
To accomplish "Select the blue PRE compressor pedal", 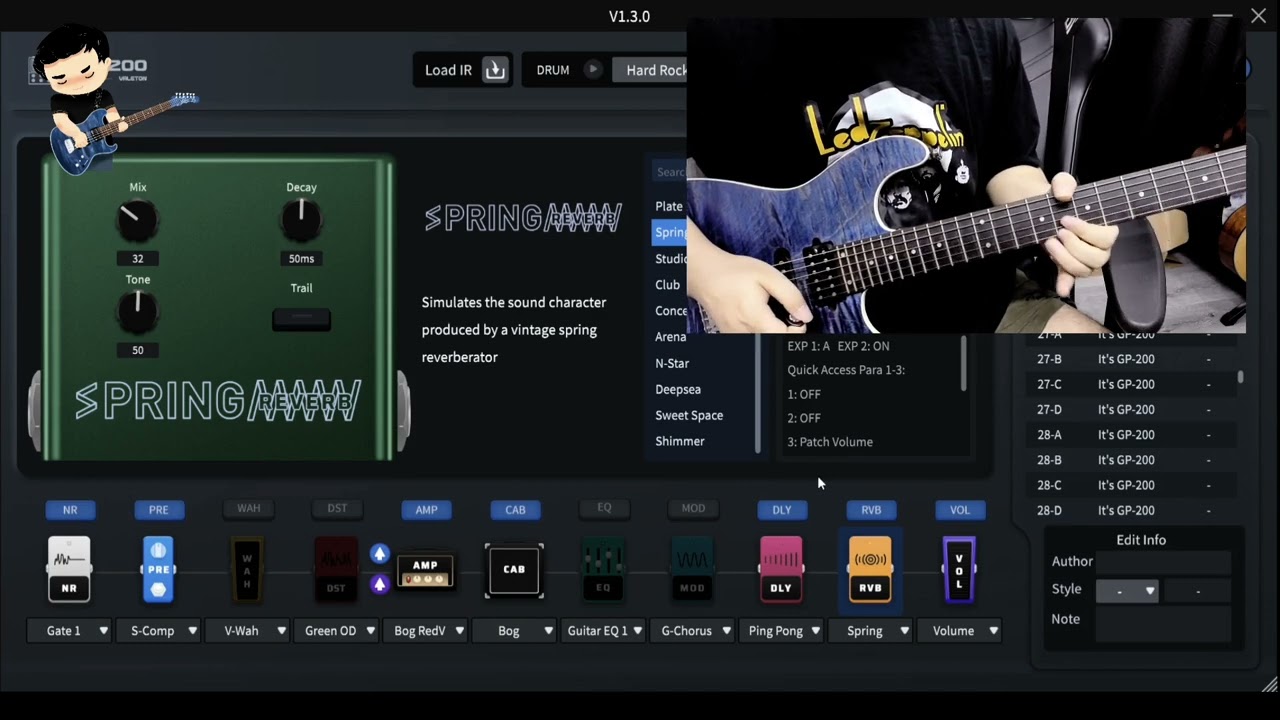I will pos(158,569).
